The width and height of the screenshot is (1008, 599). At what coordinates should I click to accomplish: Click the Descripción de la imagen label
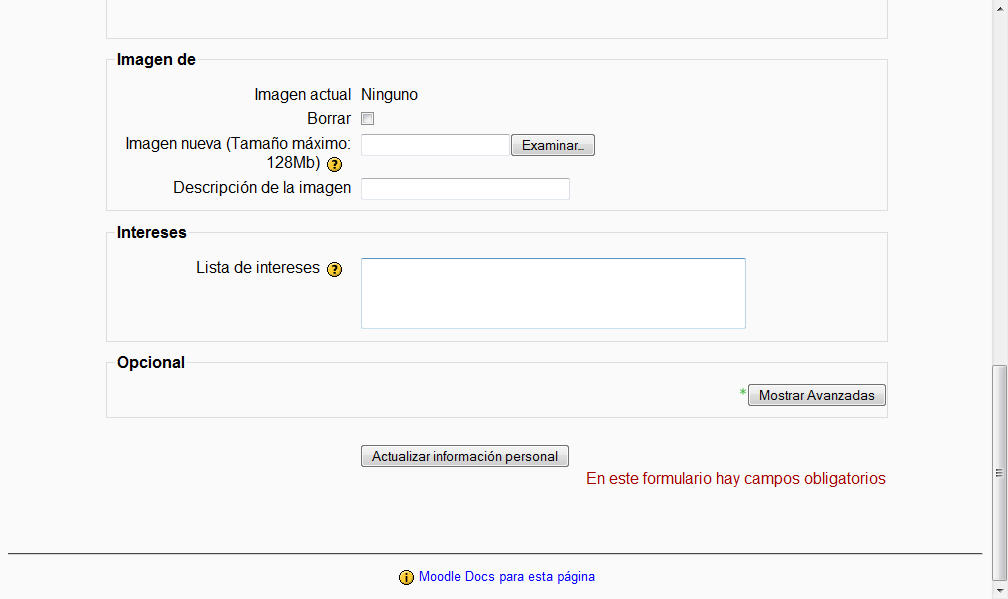[262, 188]
